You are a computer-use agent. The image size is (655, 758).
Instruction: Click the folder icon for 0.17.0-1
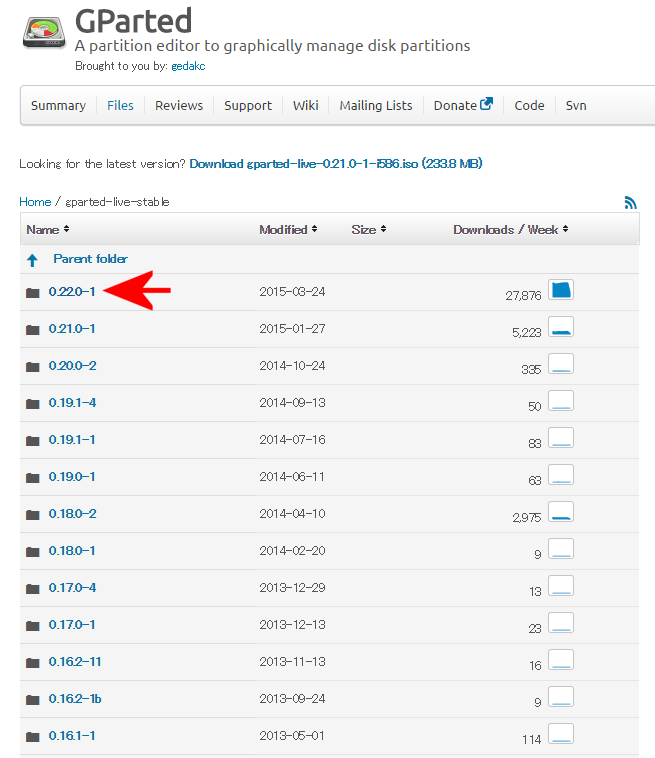[32, 626]
